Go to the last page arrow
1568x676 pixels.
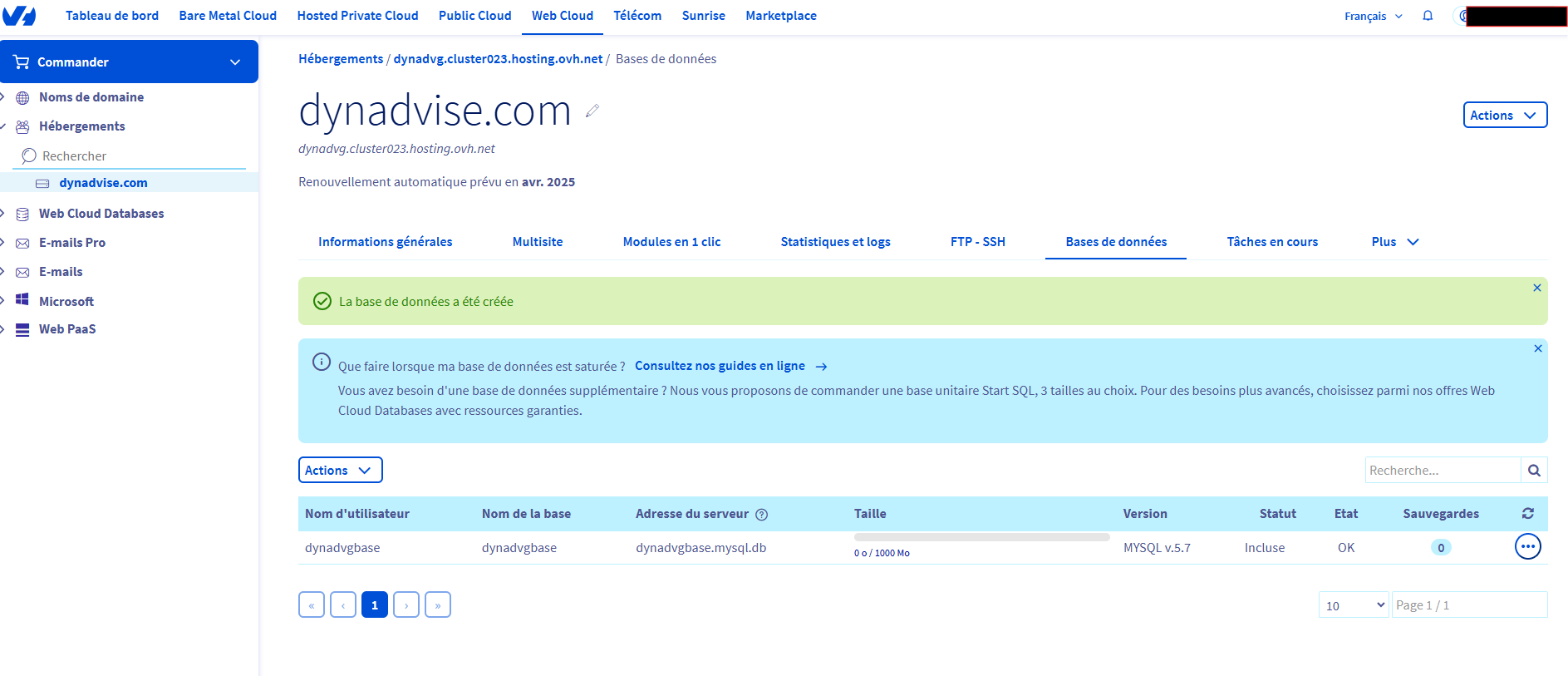438,604
